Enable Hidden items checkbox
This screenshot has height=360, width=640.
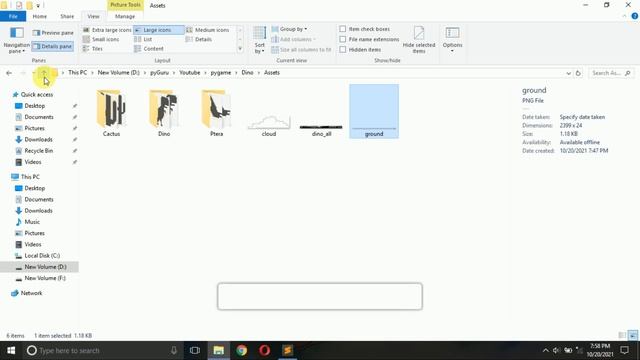coord(343,49)
